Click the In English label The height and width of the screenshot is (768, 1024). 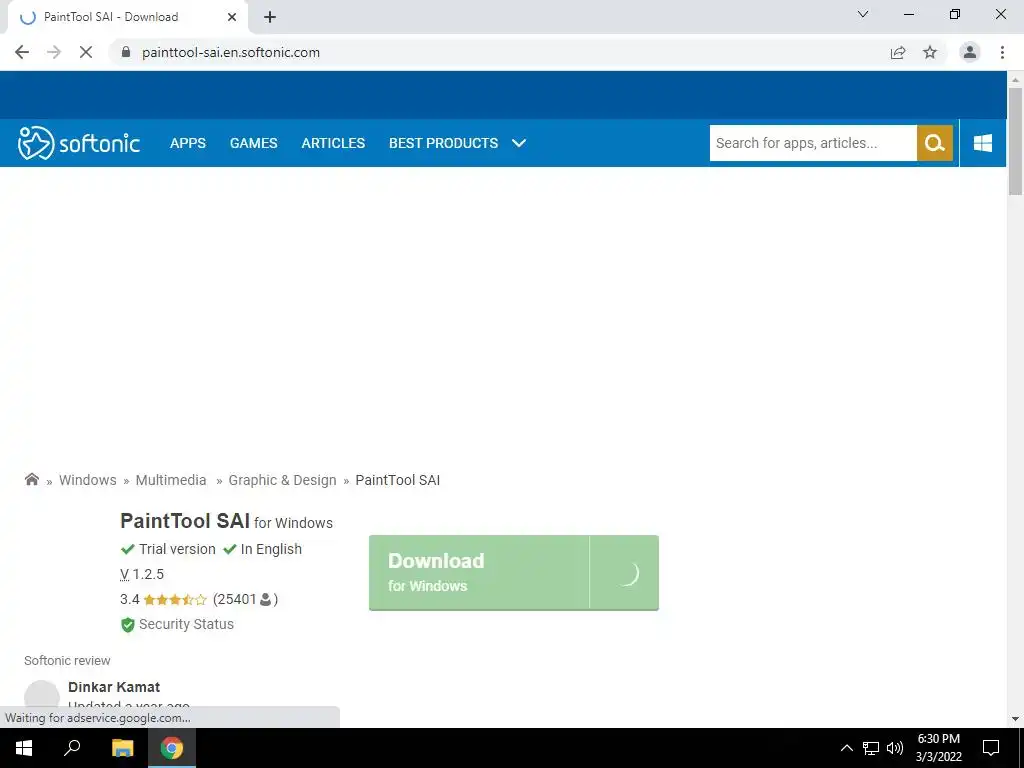coord(271,549)
